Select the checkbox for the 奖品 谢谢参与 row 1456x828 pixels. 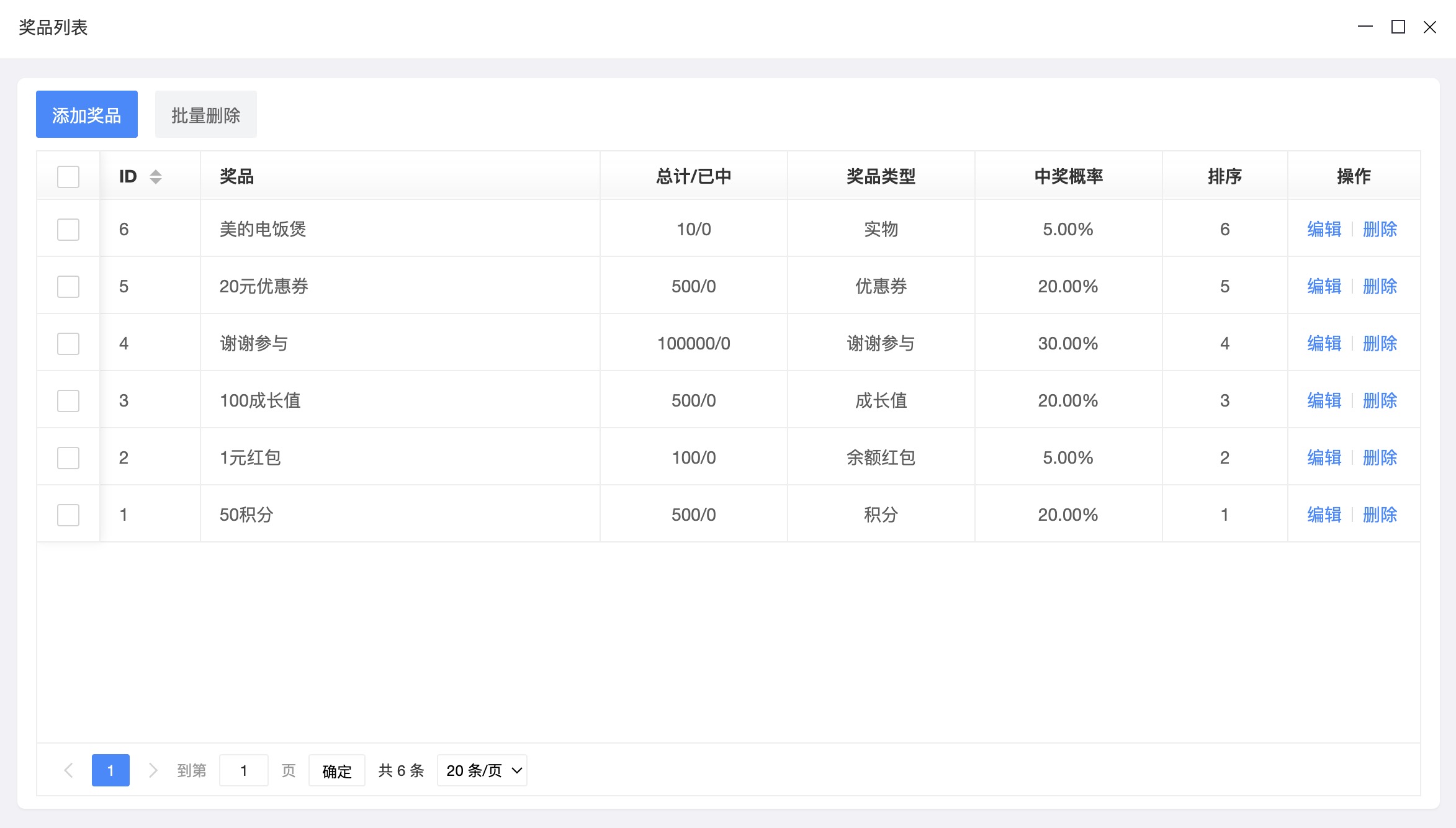click(68, 343)
